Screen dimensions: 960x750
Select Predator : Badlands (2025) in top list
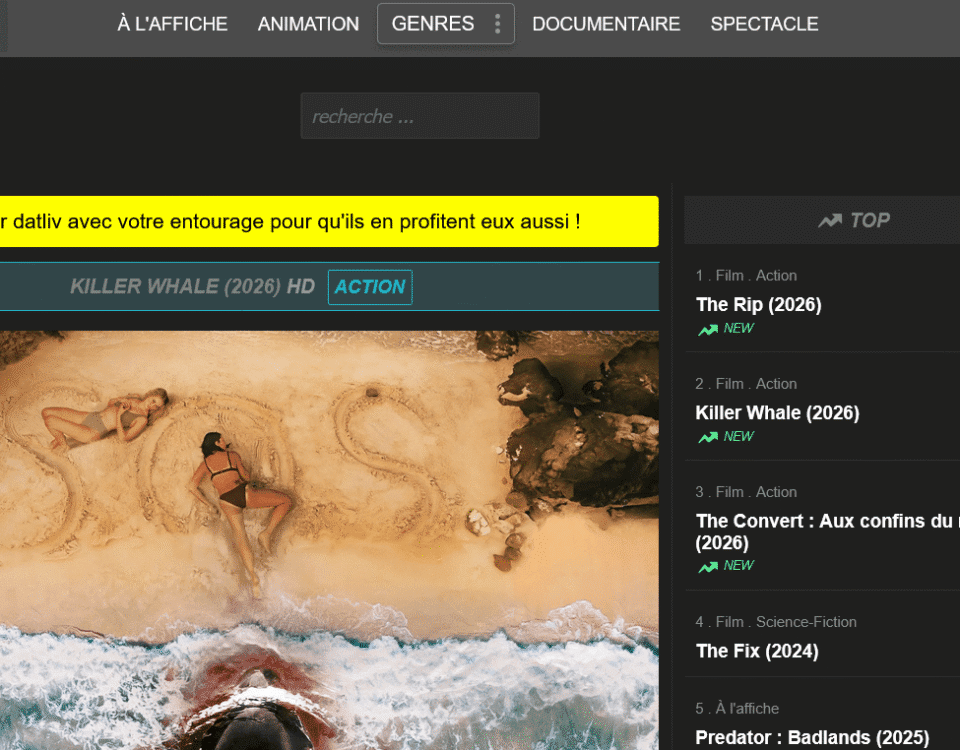pyautogui.click(x=812, y=738)
